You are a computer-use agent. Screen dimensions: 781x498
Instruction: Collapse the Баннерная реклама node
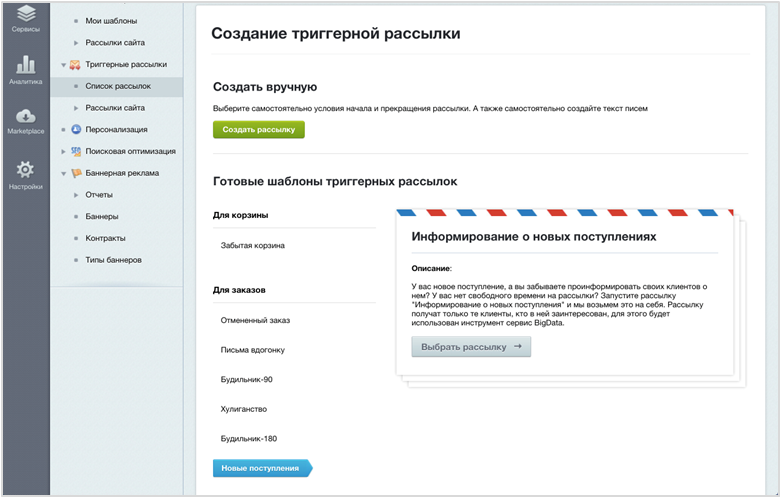coord(63,173)
